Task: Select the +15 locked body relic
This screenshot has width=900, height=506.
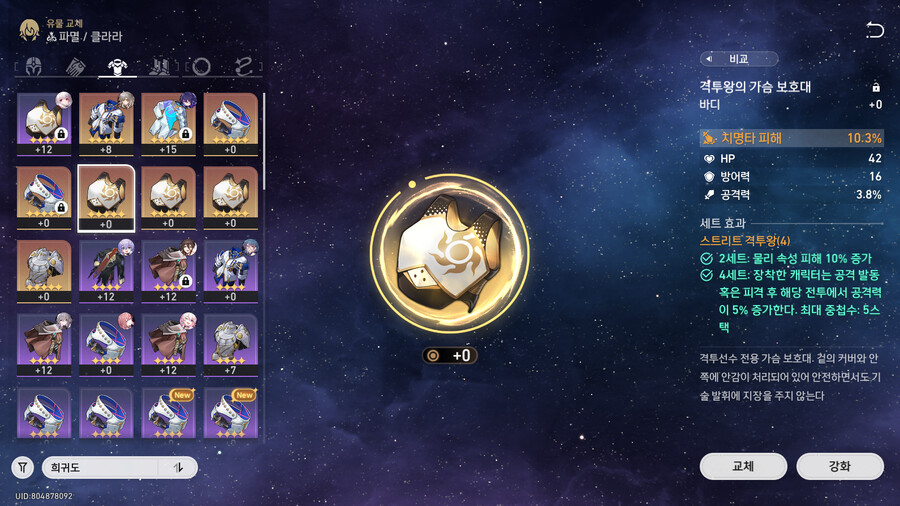Action: (x=168, y=124)
